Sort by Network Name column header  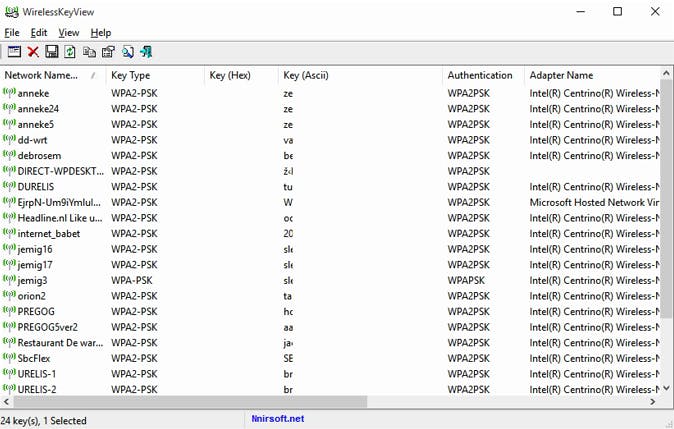pos(53,75)
